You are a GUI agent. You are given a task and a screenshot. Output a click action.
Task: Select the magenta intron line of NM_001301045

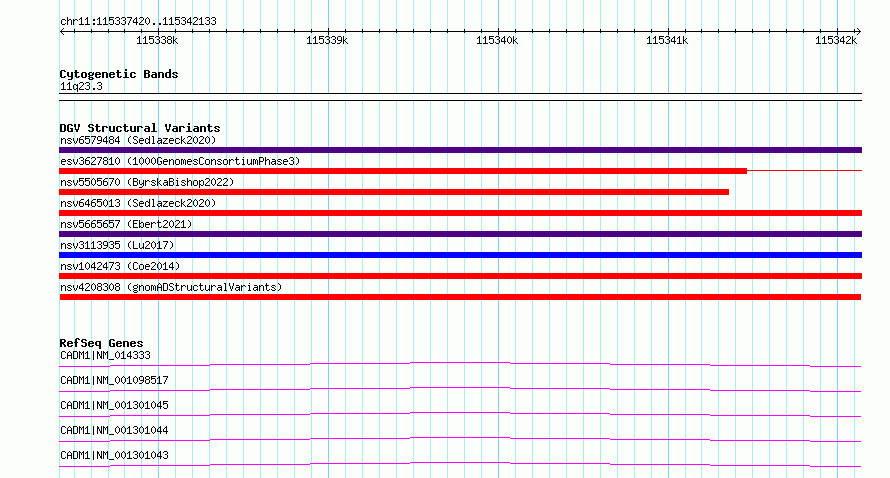click(460, 413)
